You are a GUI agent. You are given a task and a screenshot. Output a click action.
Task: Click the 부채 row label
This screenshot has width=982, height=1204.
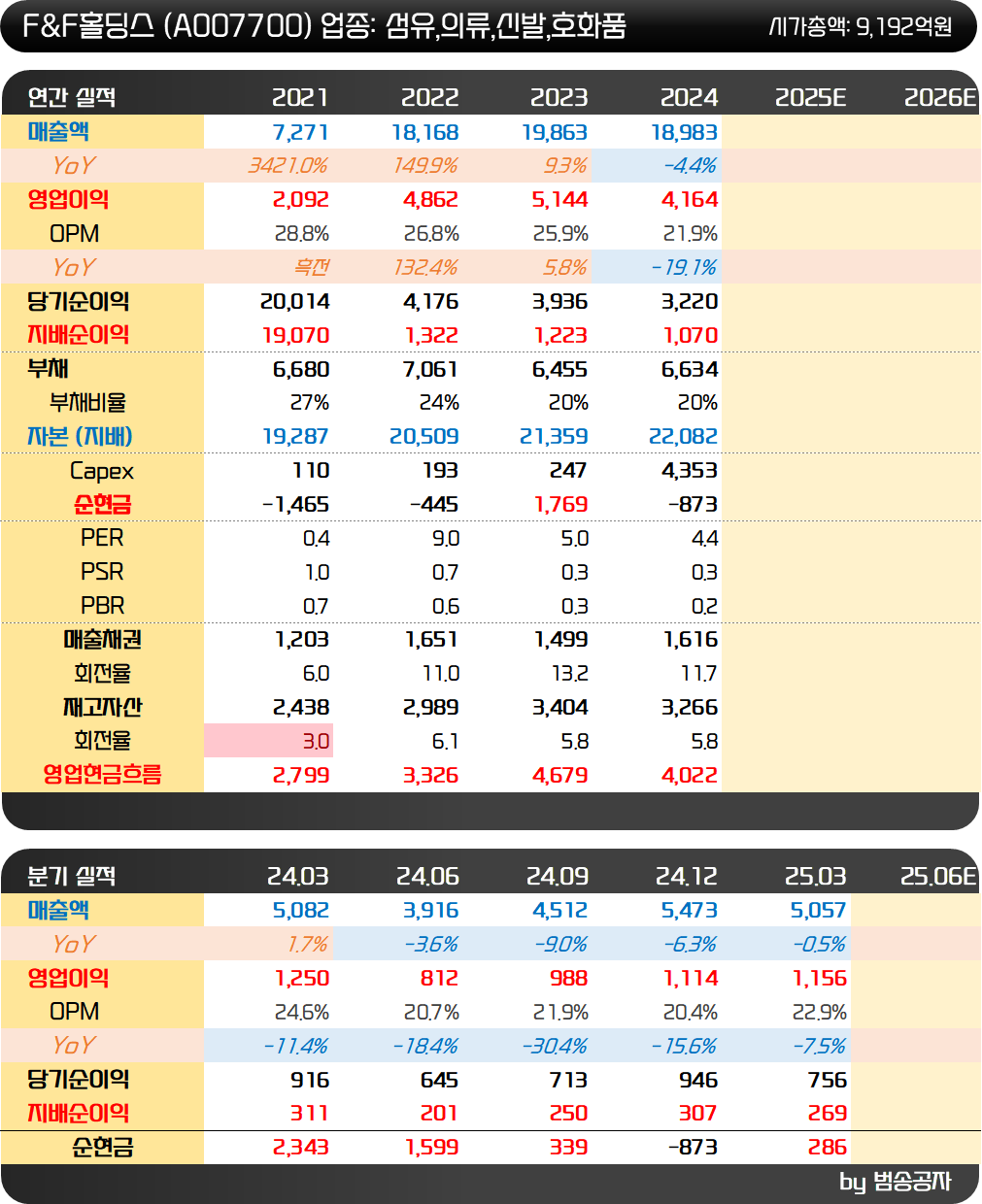[x=48, y=368]
